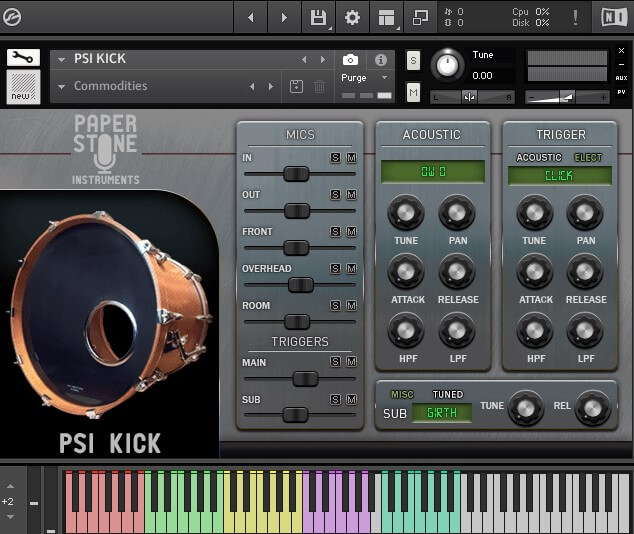Screen dimensions: 634x534
Task: Click the workspace layout panel icon
Action: pos(386,17)
